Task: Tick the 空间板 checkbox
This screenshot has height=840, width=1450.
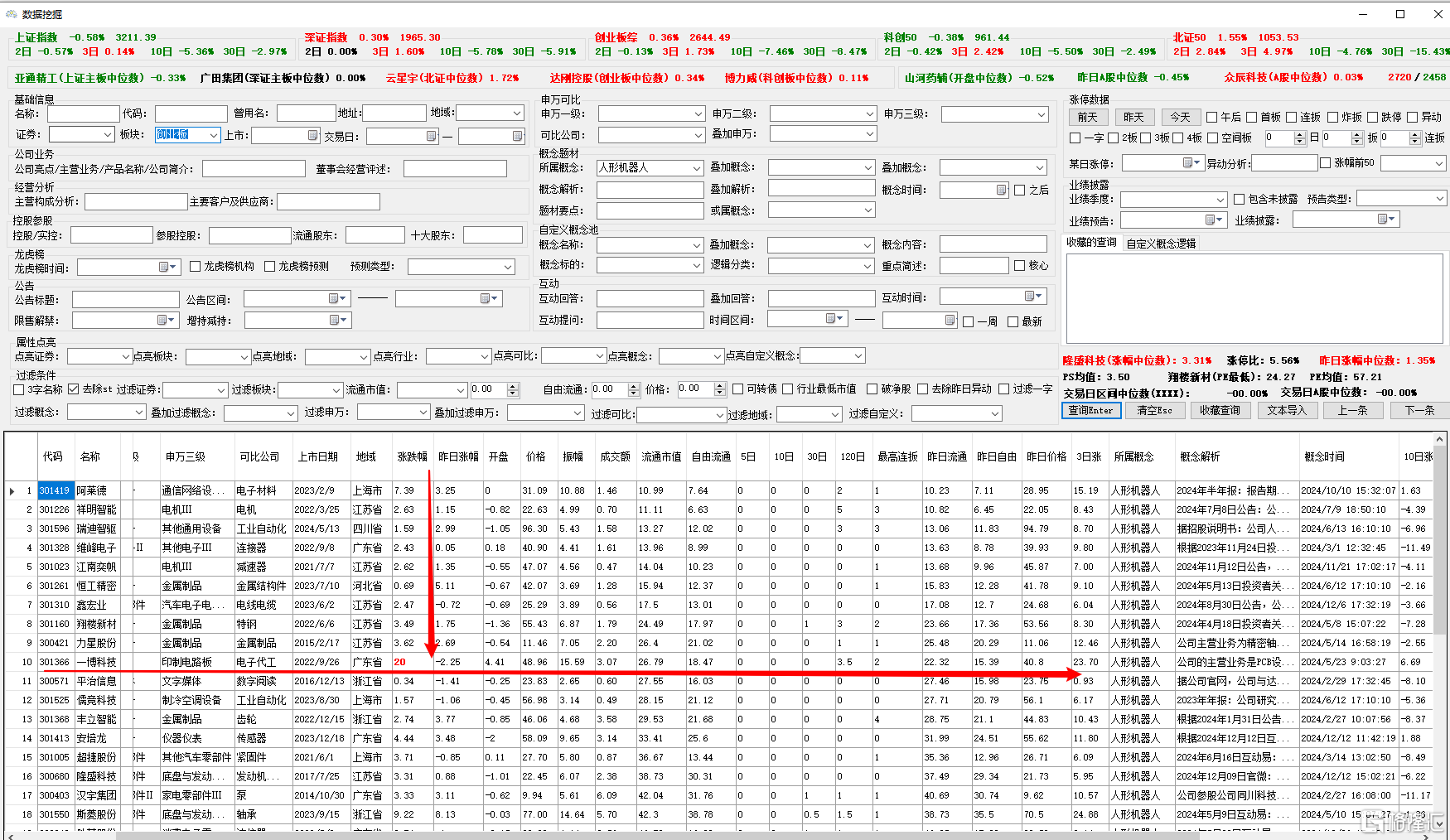Action: click(1213, 138)
